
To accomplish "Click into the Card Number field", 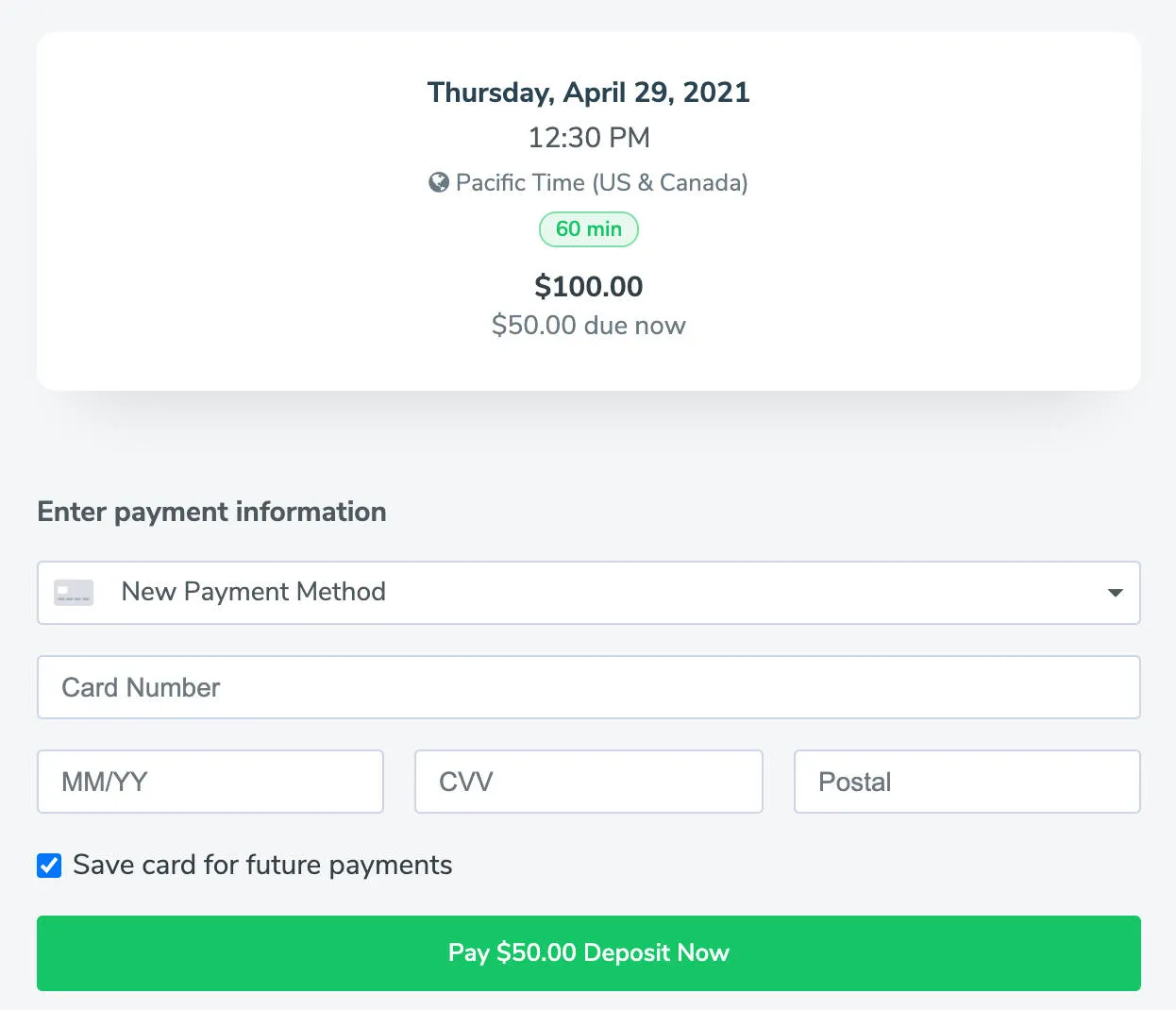I will point(588,687).
